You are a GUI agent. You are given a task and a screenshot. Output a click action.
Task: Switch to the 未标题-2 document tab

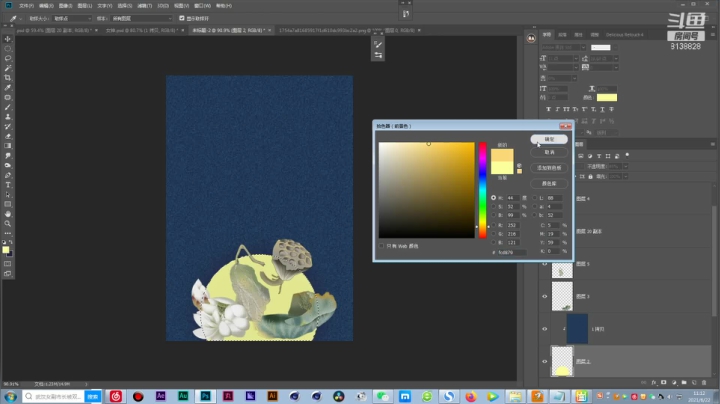[x=231, y=30]
